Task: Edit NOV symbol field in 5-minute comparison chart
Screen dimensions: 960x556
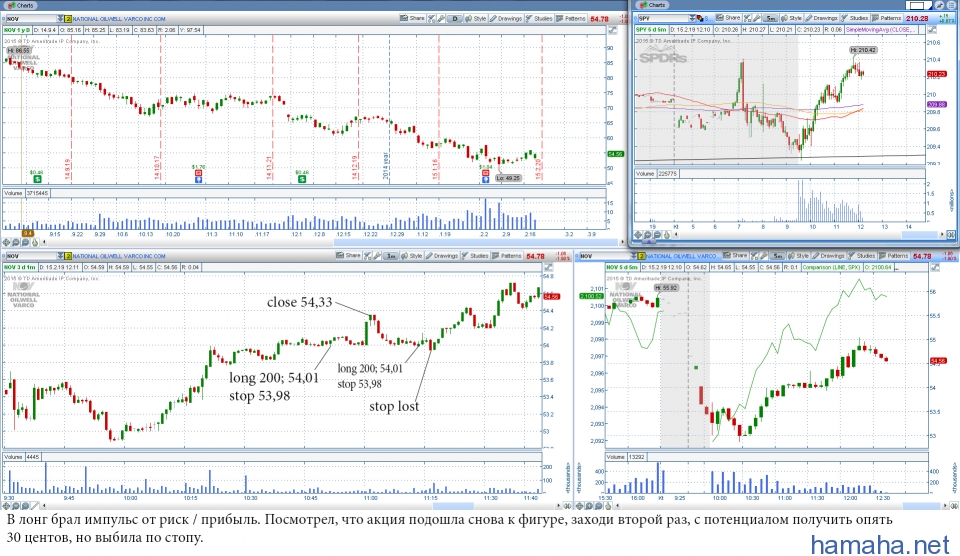Action: (x=605, y=256)
